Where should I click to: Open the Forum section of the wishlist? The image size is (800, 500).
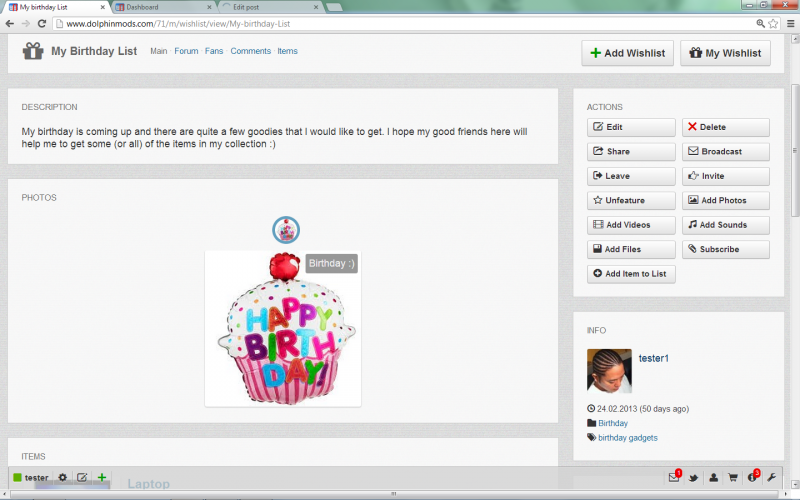(x=186, y=51)
